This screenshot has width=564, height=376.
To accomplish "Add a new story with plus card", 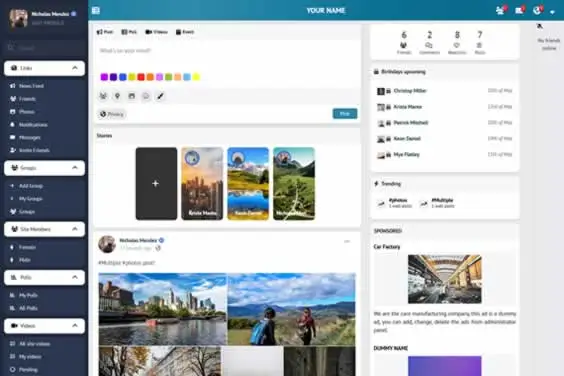I will tap(156, 184).
